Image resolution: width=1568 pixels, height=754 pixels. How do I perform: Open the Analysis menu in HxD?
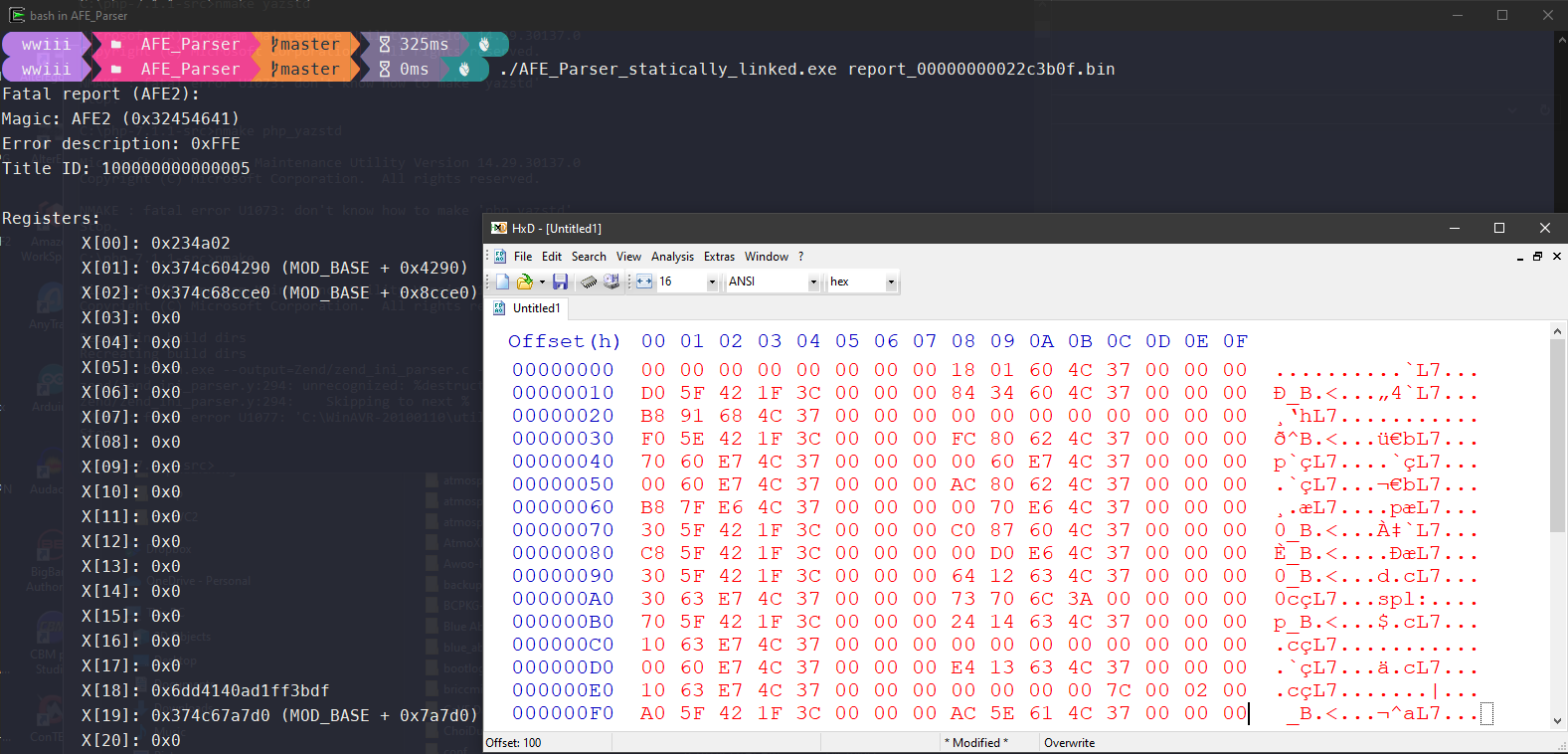[672, 257]
